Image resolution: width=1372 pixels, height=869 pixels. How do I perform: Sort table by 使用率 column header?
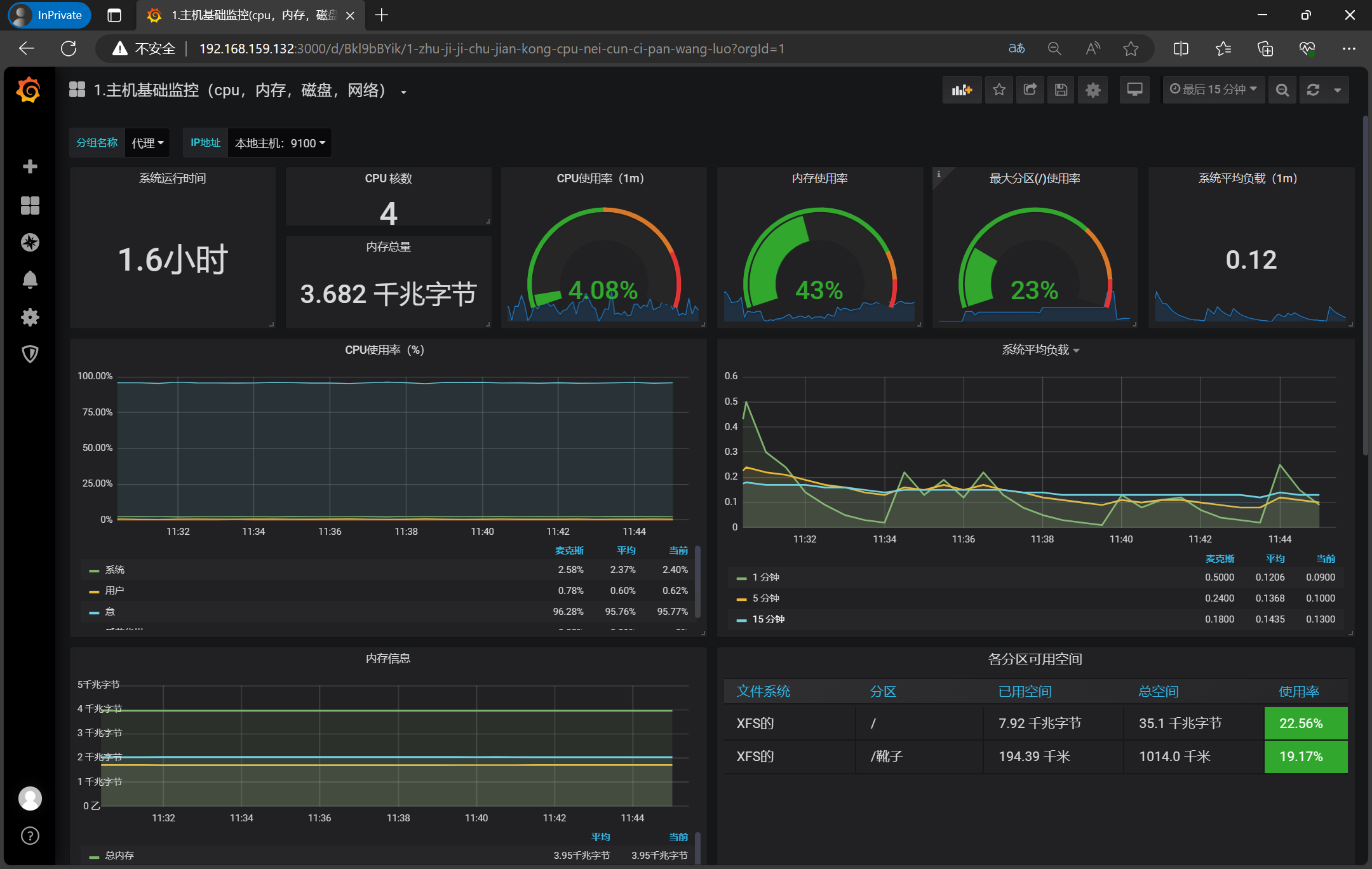(1298, 692)
